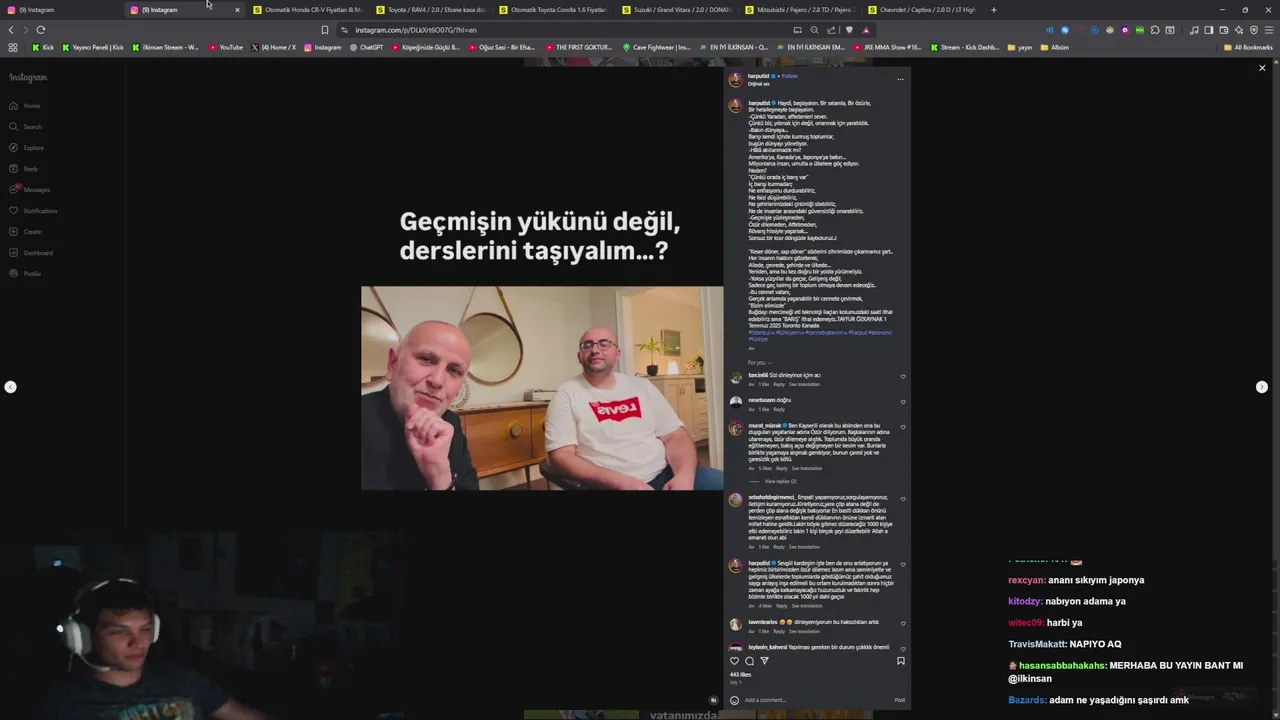The height and width of the screenshot is (720, 1280).
Task: Close the post overlay with the X
Action: click(1262, 68)
